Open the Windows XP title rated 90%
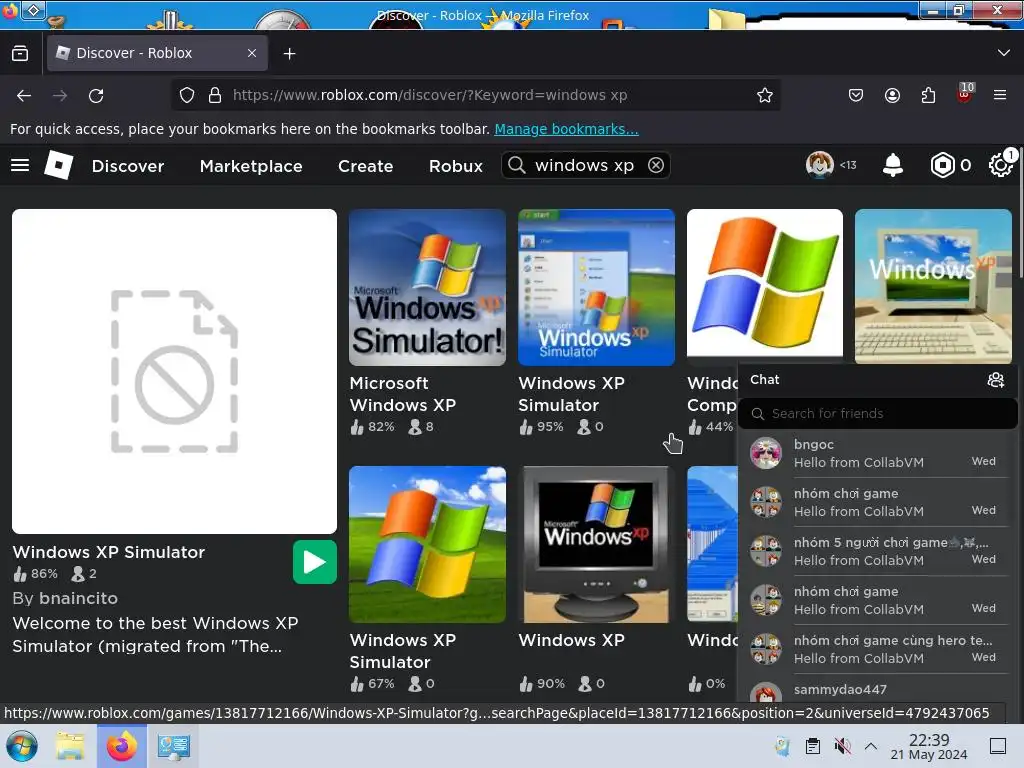Image resolution: width=1024 pixels, height=768 pixels. [571, 640]
